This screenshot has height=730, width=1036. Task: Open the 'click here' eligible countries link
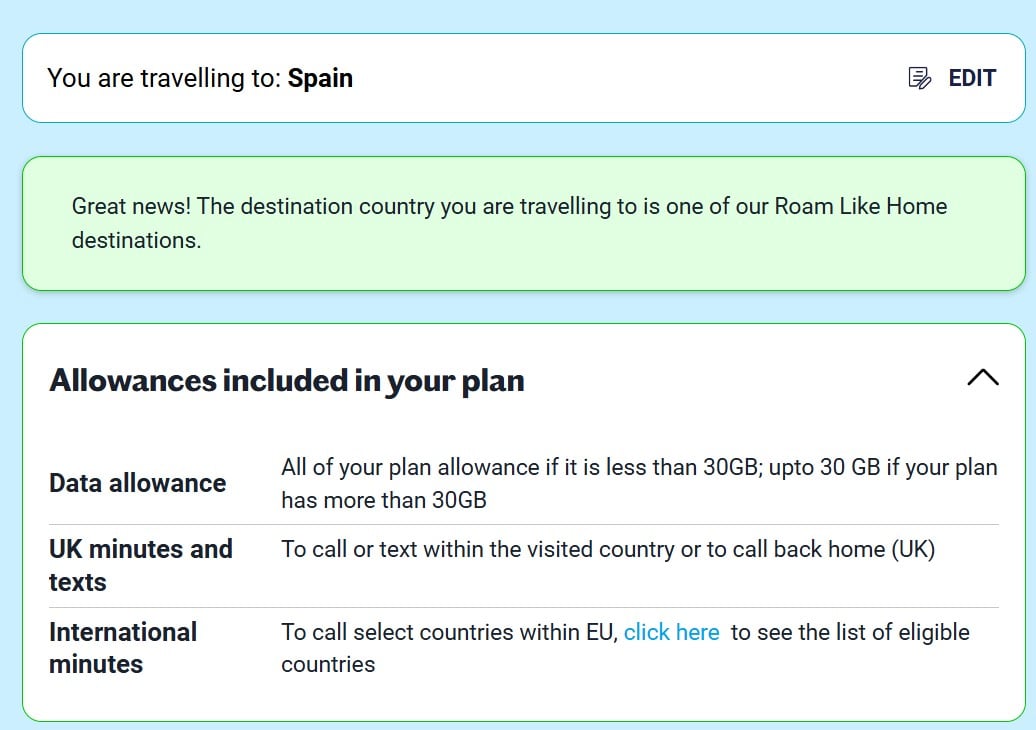(x=671, y=632)
